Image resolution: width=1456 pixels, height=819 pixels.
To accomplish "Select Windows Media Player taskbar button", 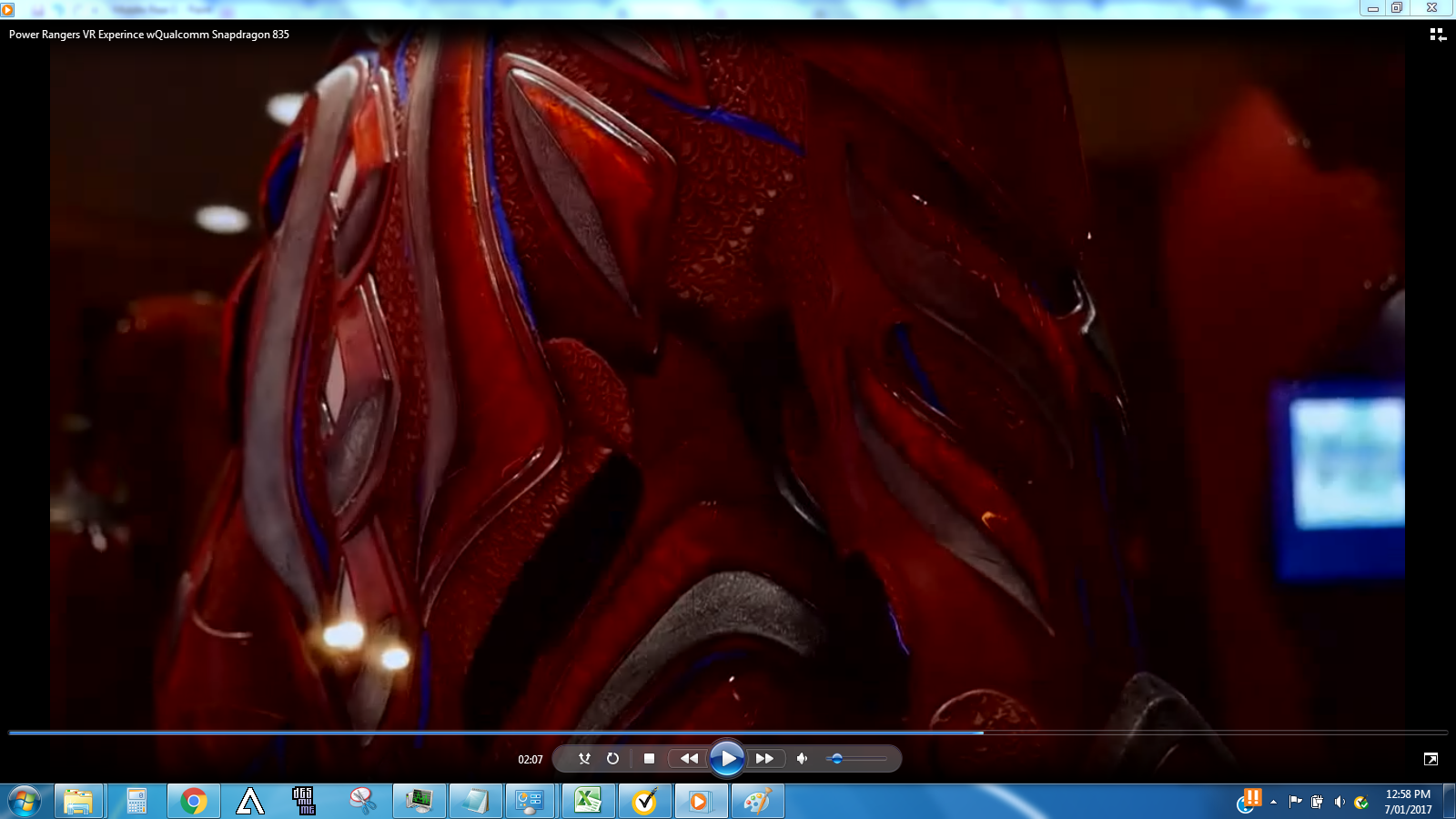I will tap(699, 802).
